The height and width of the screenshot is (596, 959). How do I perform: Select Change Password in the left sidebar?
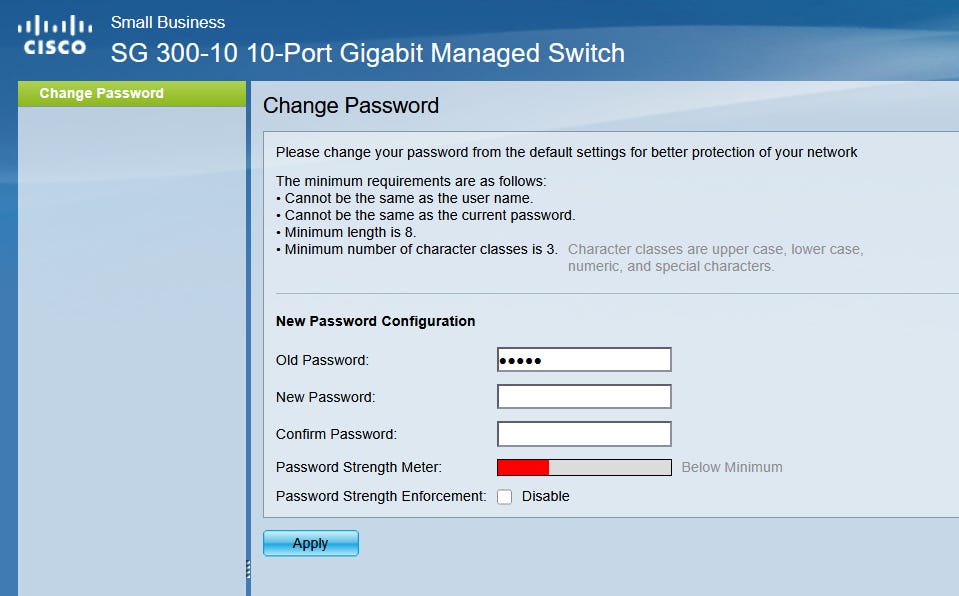click(x=101, y=93)
